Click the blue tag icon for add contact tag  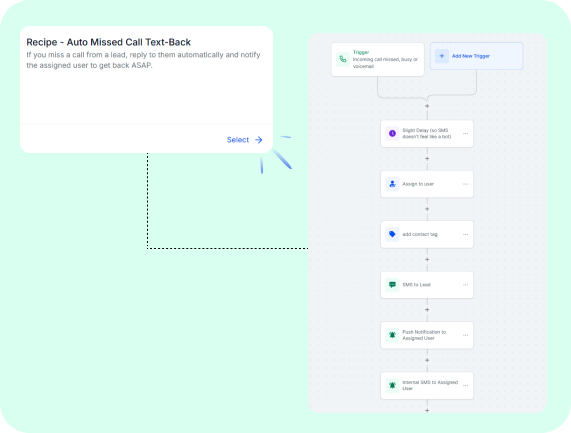(x=392, y=234)
